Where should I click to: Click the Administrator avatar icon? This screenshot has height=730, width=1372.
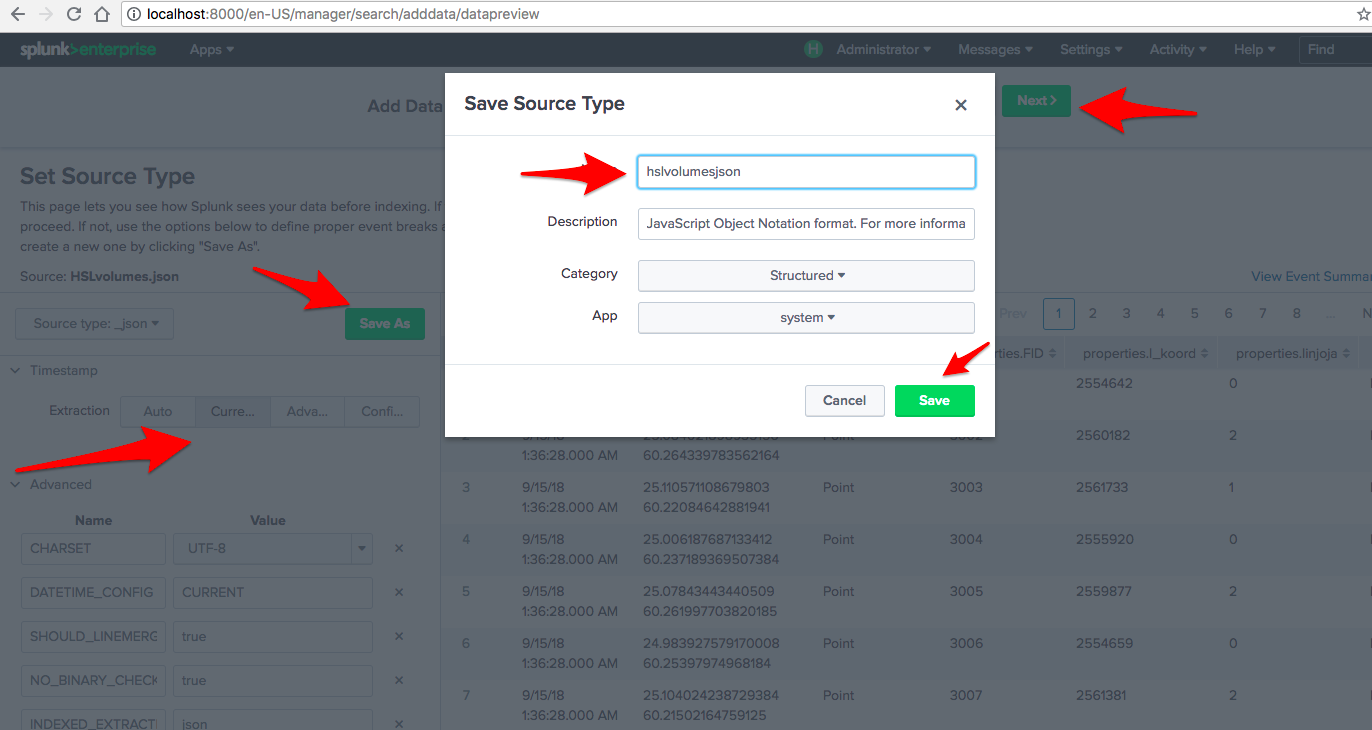(x=812, y=49)
